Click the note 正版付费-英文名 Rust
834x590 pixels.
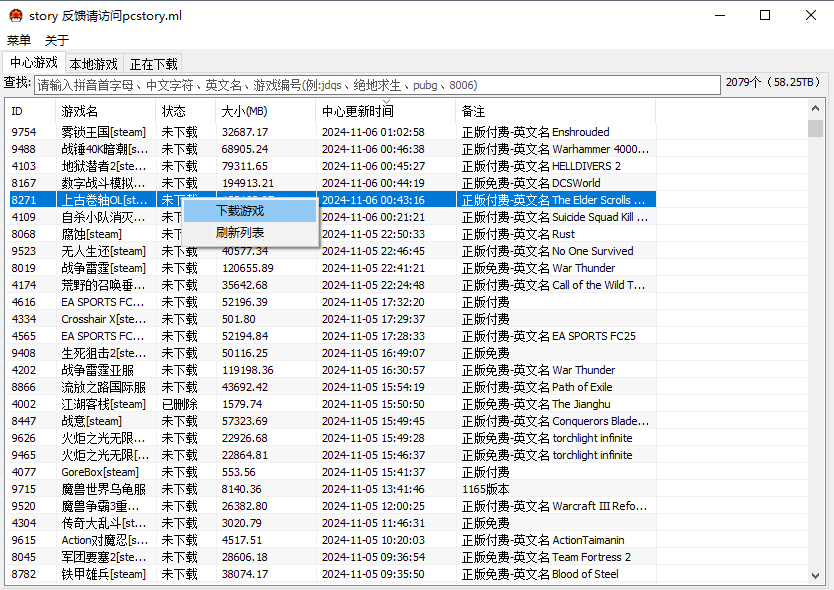518,234
